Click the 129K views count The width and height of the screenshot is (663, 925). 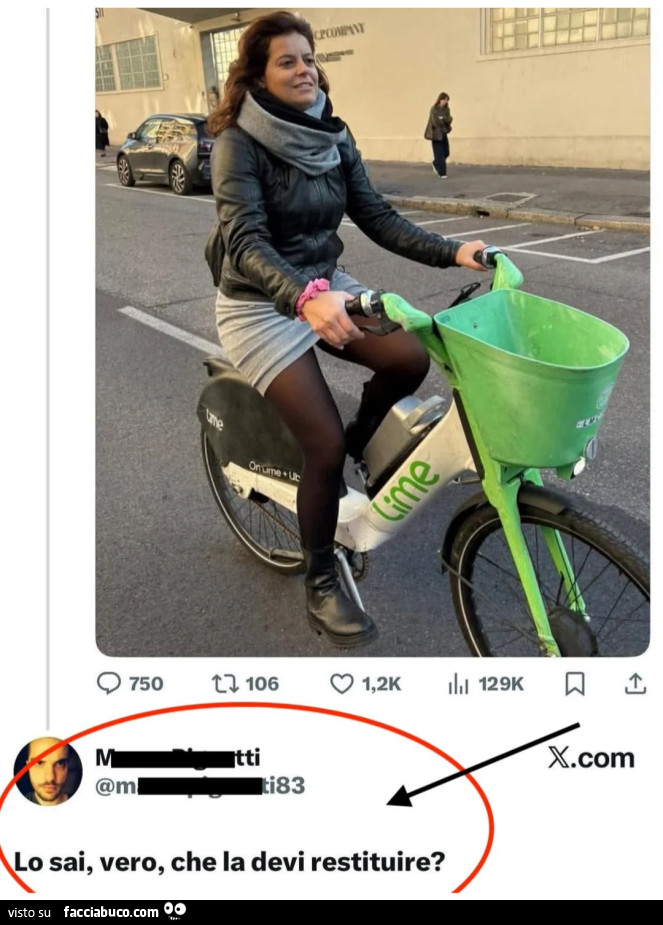[501, 683]
